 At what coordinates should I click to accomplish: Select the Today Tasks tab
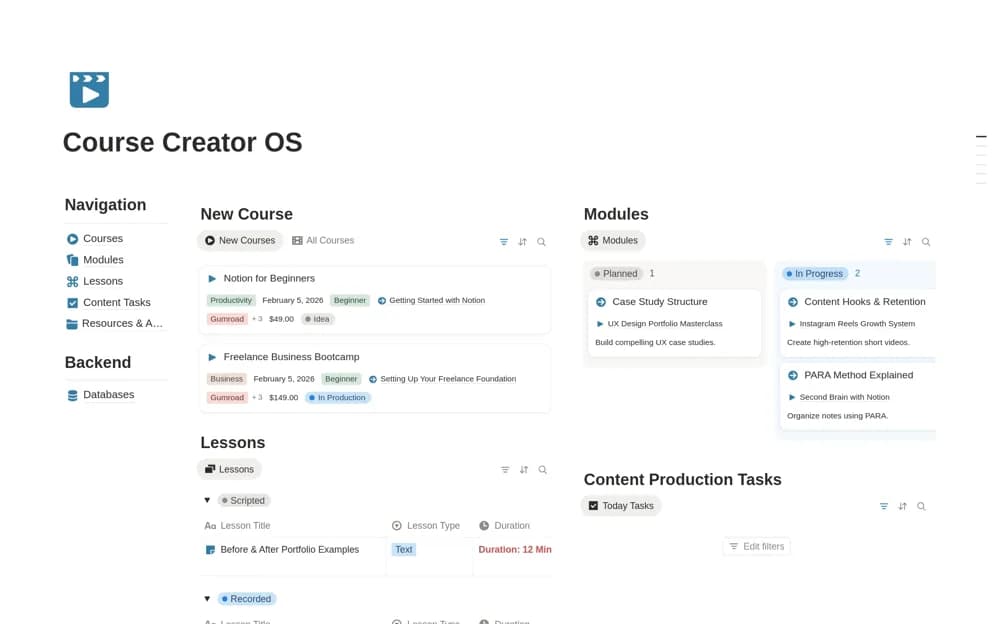[621, 506]
